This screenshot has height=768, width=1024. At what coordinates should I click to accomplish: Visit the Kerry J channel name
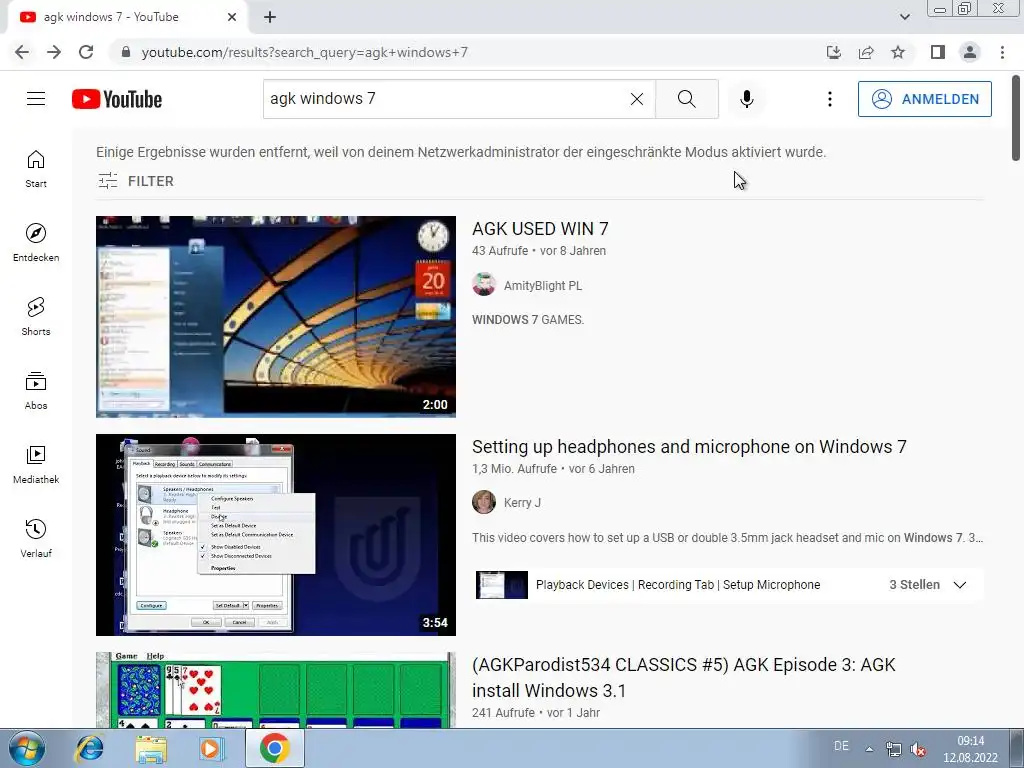tap(522, 502)
